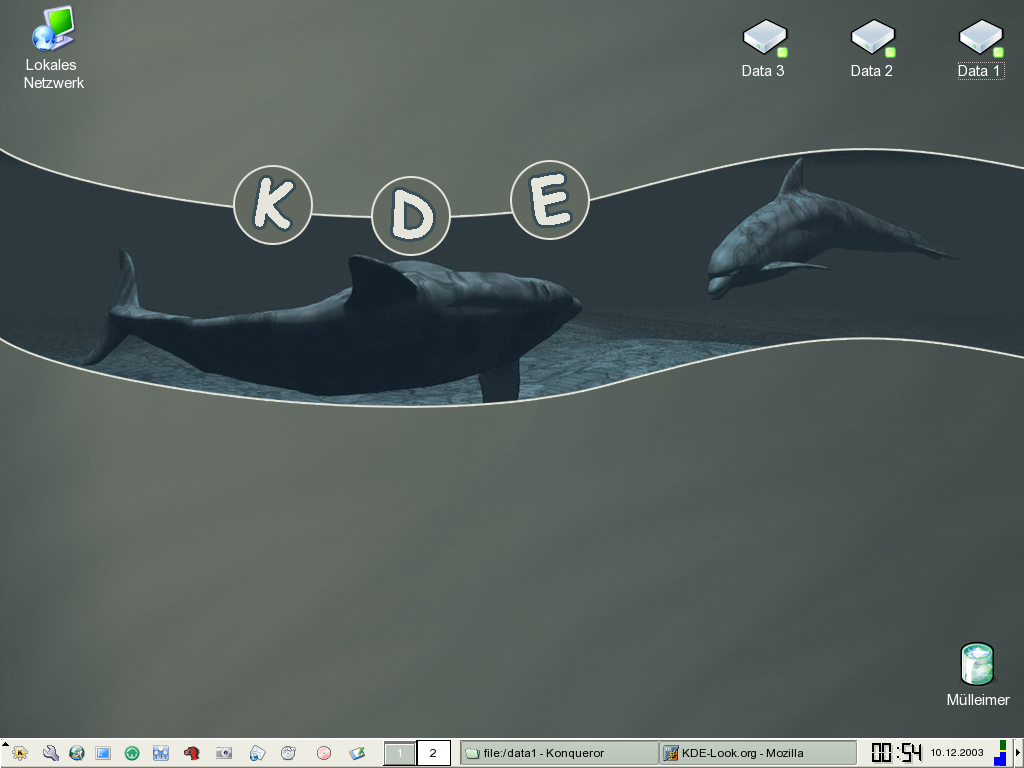Launch the blue mixer control icon in panel
This screenshot has height=768, width=1024.
tap(161, 753)
